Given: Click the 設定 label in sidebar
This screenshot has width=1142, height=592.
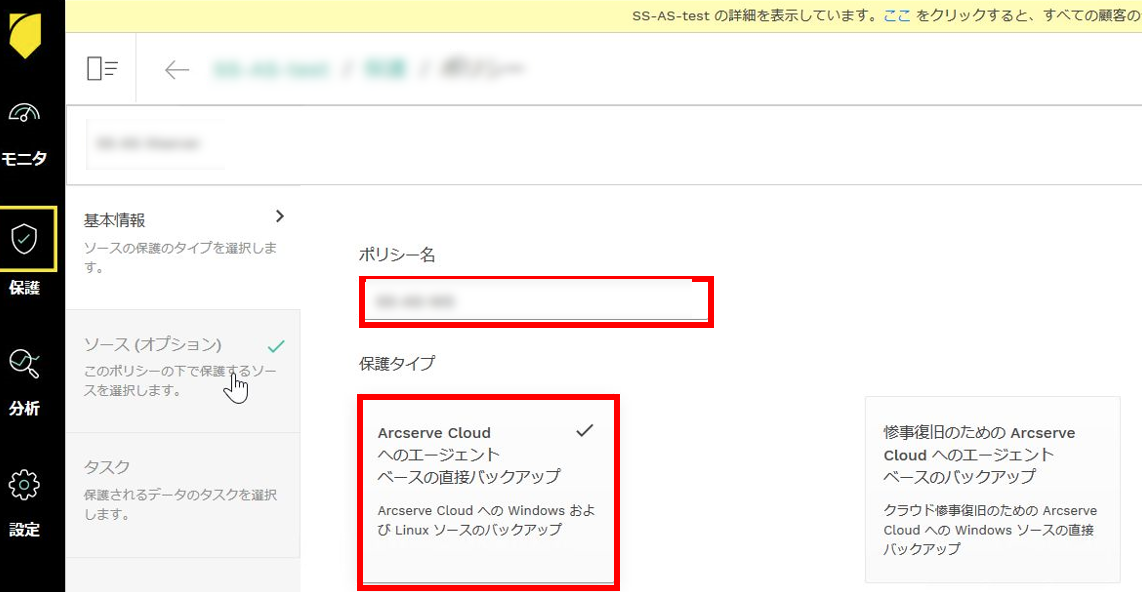Looking at the screenshot, I should click(24, 529).
